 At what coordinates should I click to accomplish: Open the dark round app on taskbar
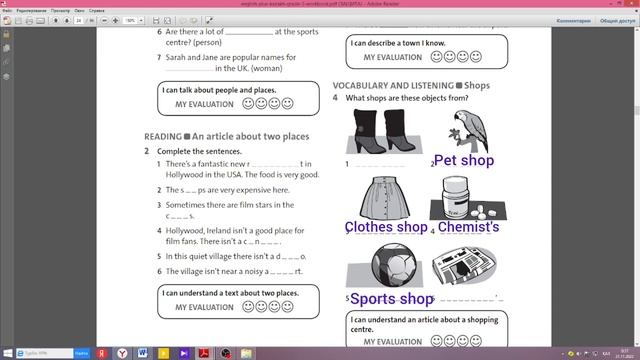(225, 353)
